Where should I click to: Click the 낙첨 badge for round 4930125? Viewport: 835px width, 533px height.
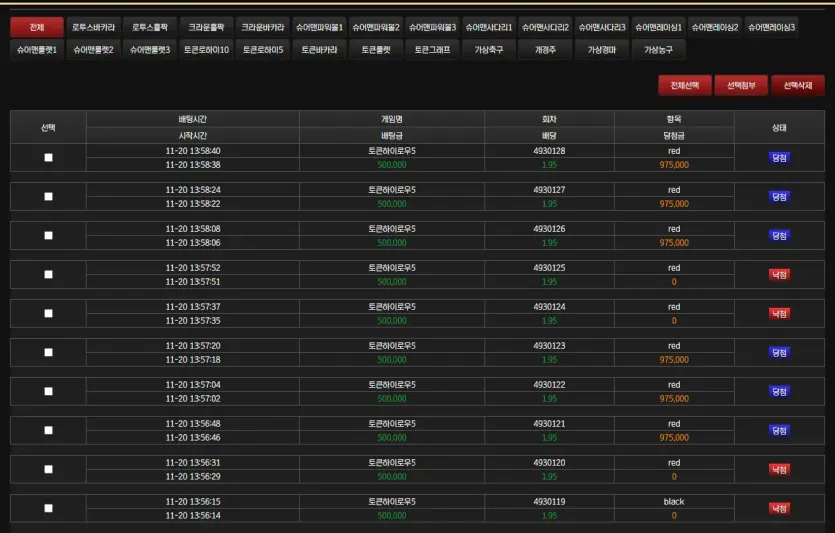pyautogui.click(x=779, y=275)
